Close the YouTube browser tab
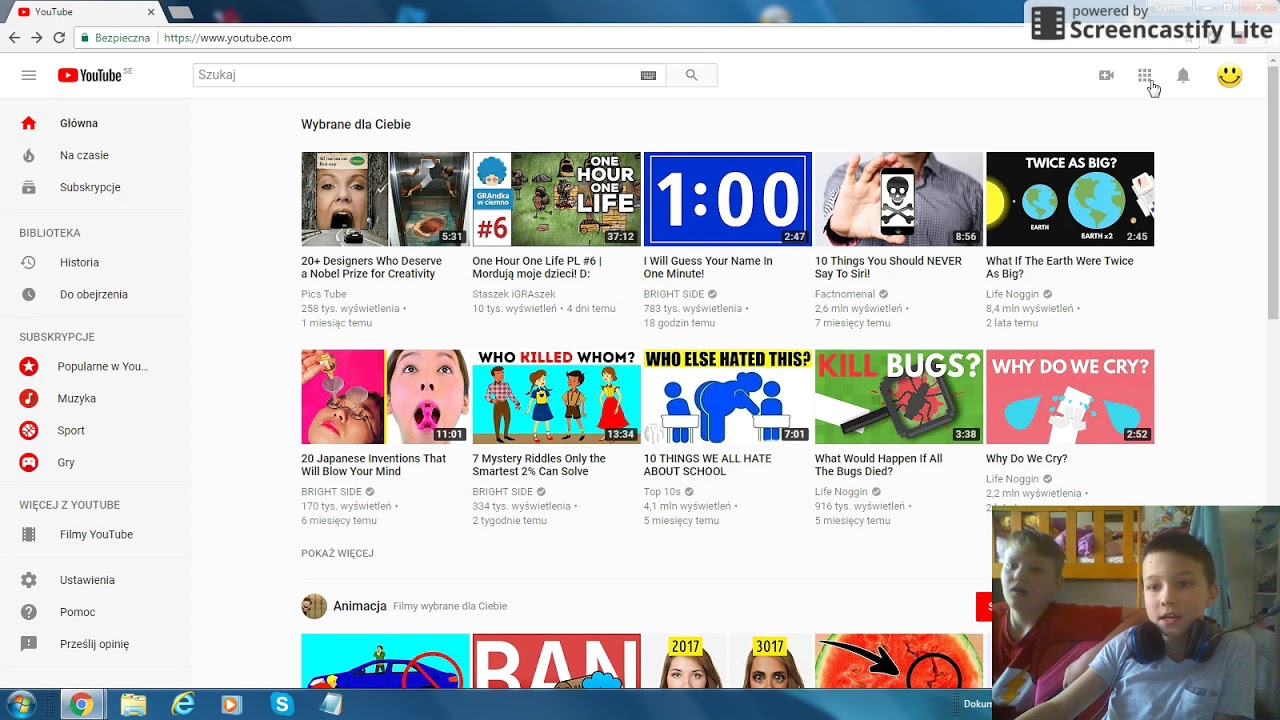1280x720 pixels. (x=151, y=12)
